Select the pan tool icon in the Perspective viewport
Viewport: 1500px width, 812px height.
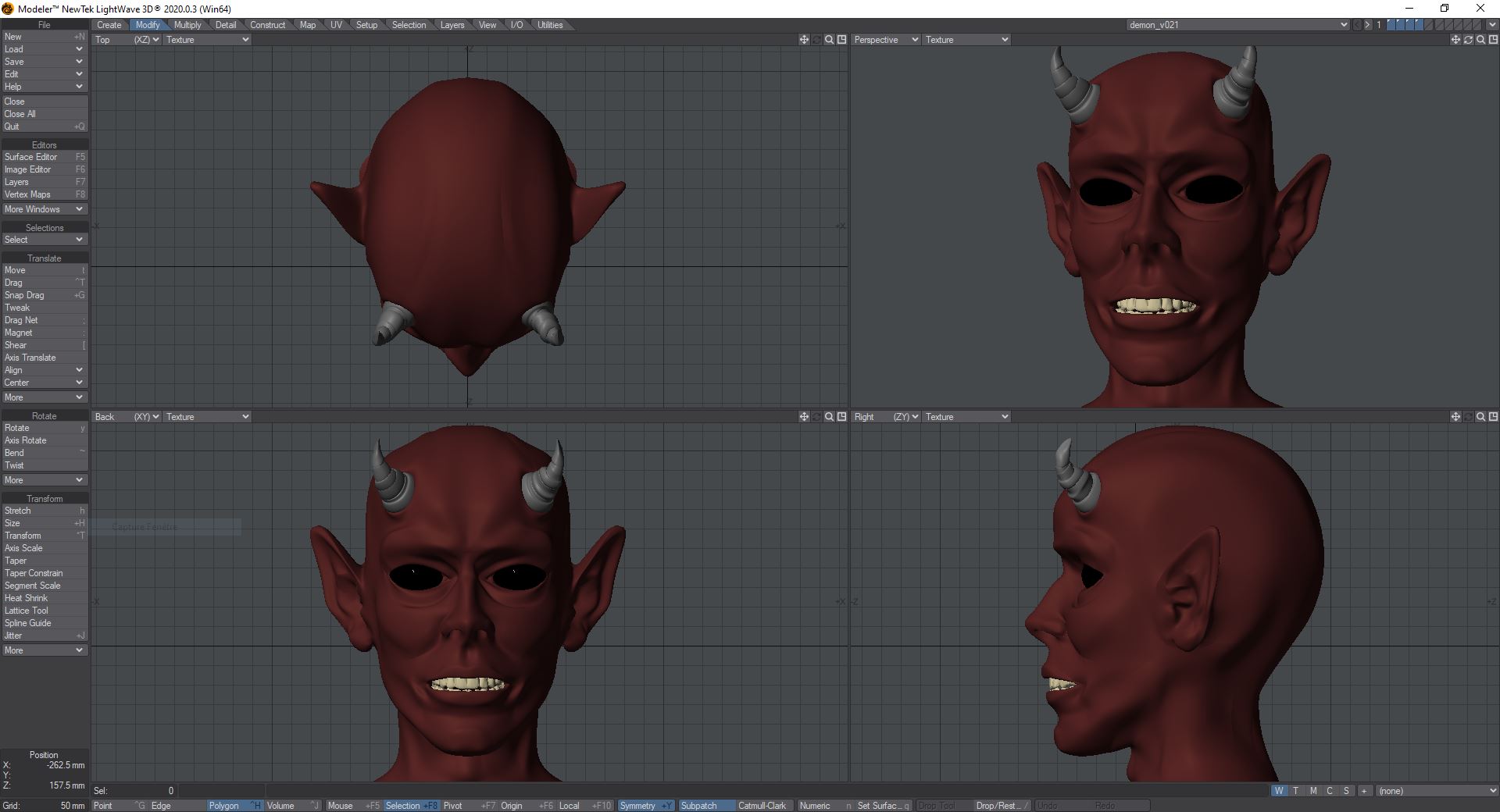tap(1456, 39)
